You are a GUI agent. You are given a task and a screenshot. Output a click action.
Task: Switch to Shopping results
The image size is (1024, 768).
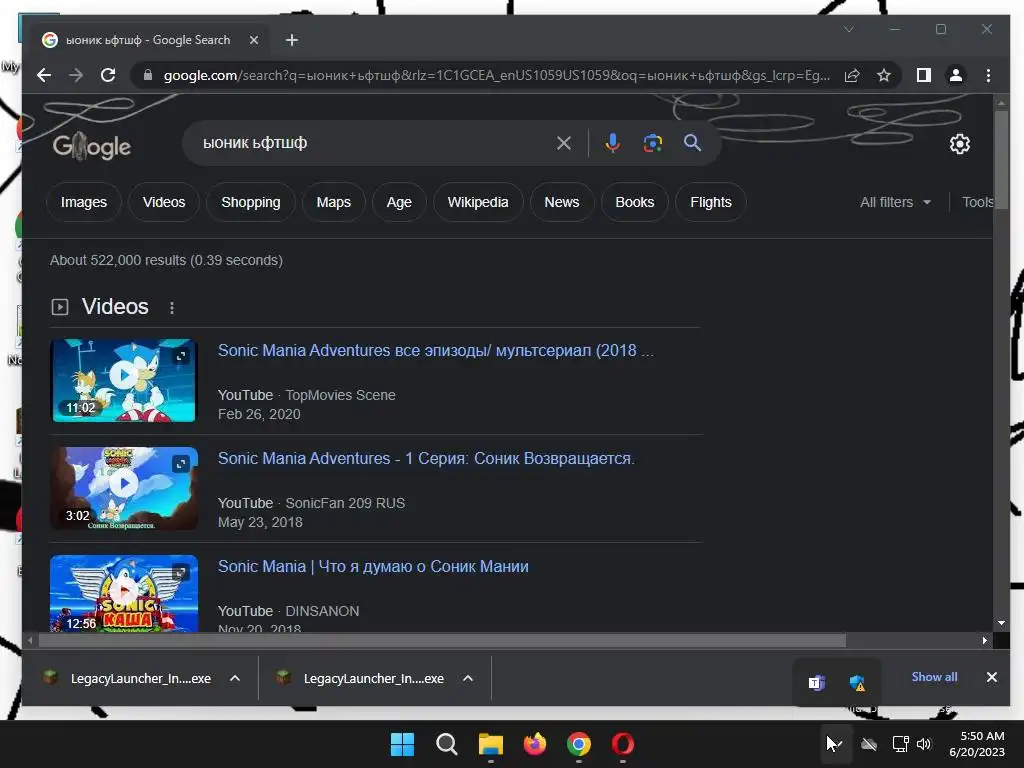tap(251, 202)
